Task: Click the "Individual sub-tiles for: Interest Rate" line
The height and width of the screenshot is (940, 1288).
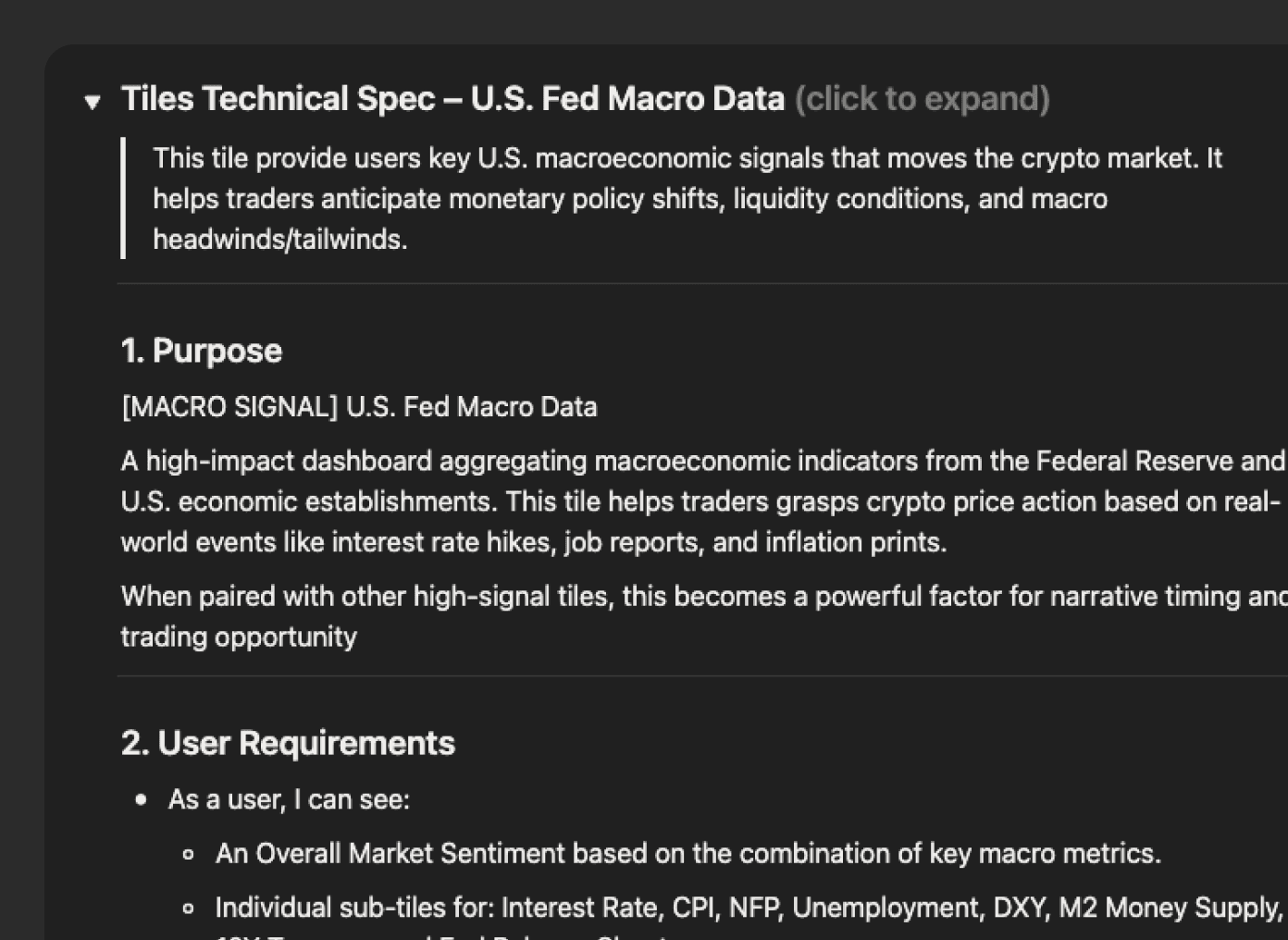Action: click(x=749, y=908)
